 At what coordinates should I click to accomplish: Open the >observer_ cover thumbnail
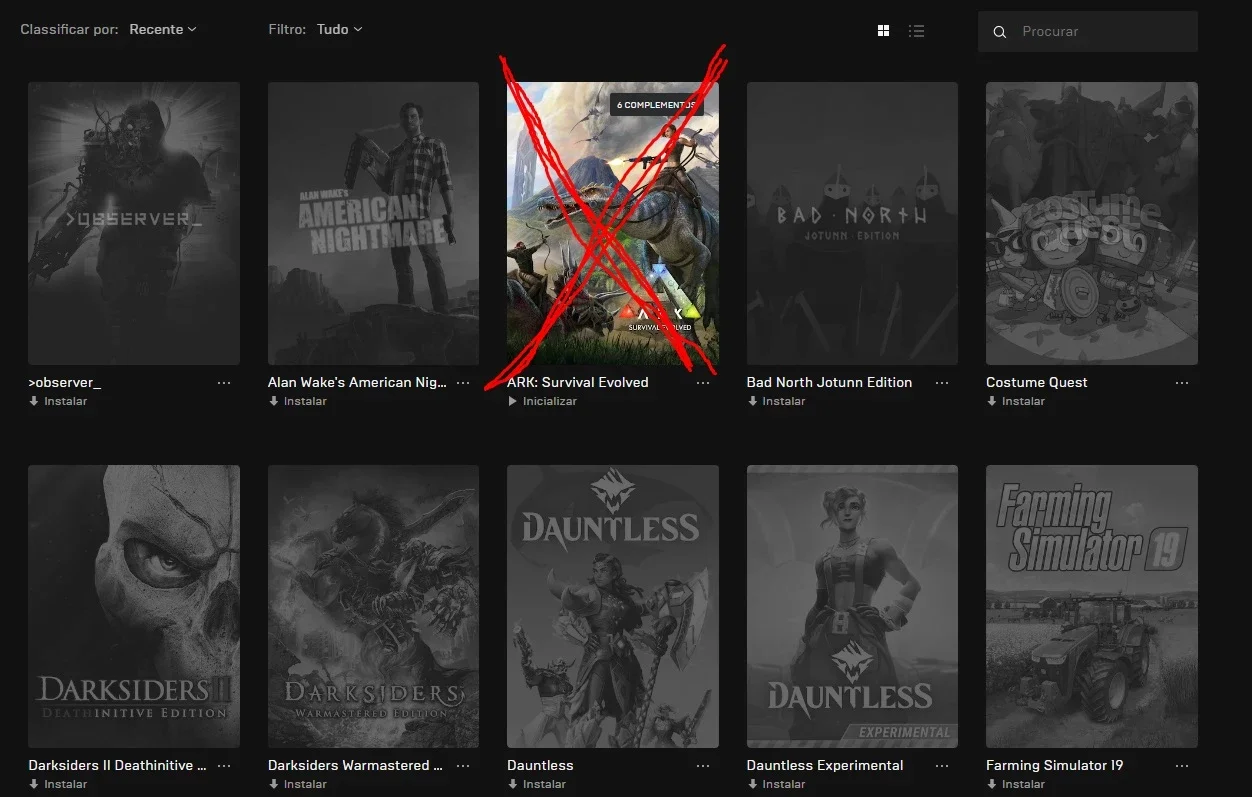pos(134,223)
